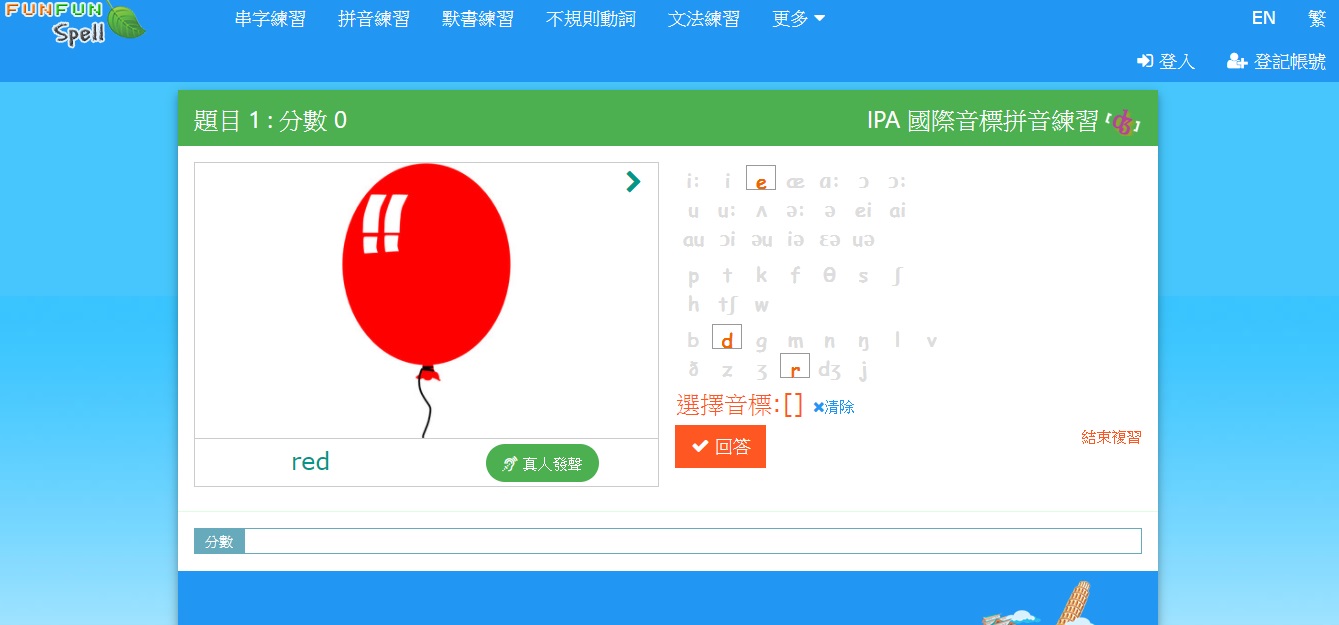Screen dimensions: 1339x625
Task: Click the phonetic symbol ŋ
Action: click(863, 342)
